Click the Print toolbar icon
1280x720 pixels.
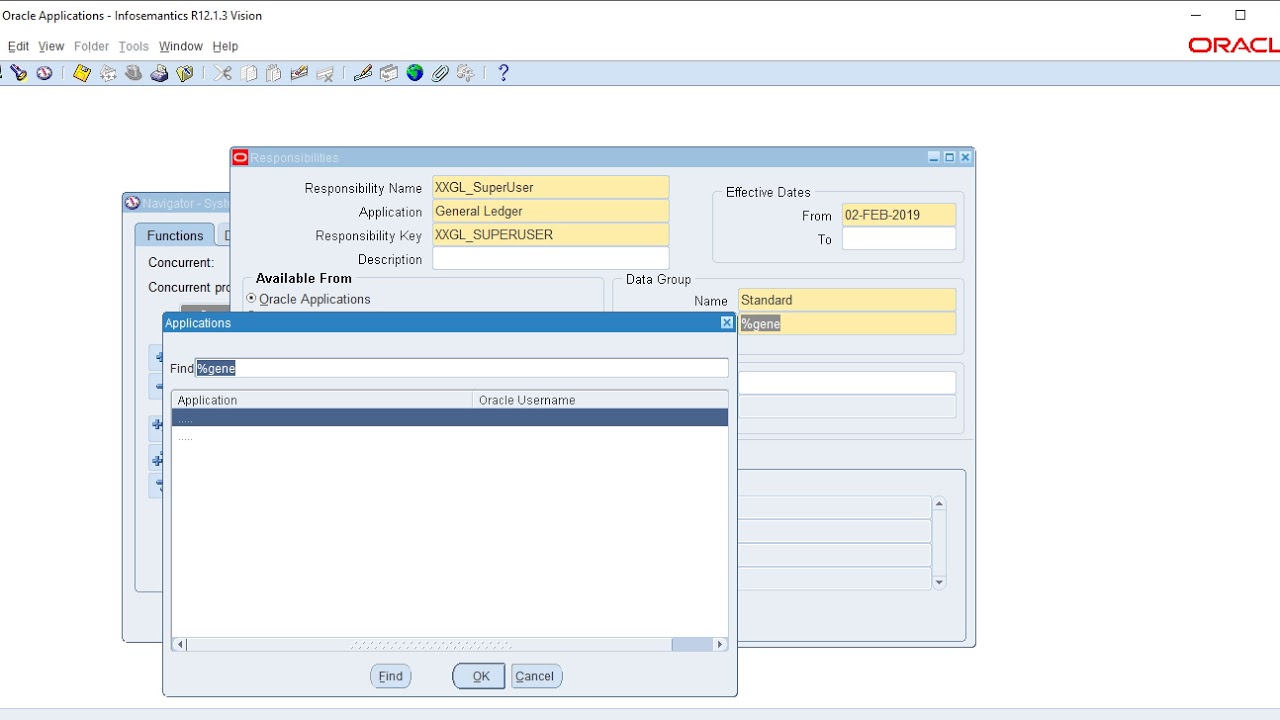pos(160,73)
